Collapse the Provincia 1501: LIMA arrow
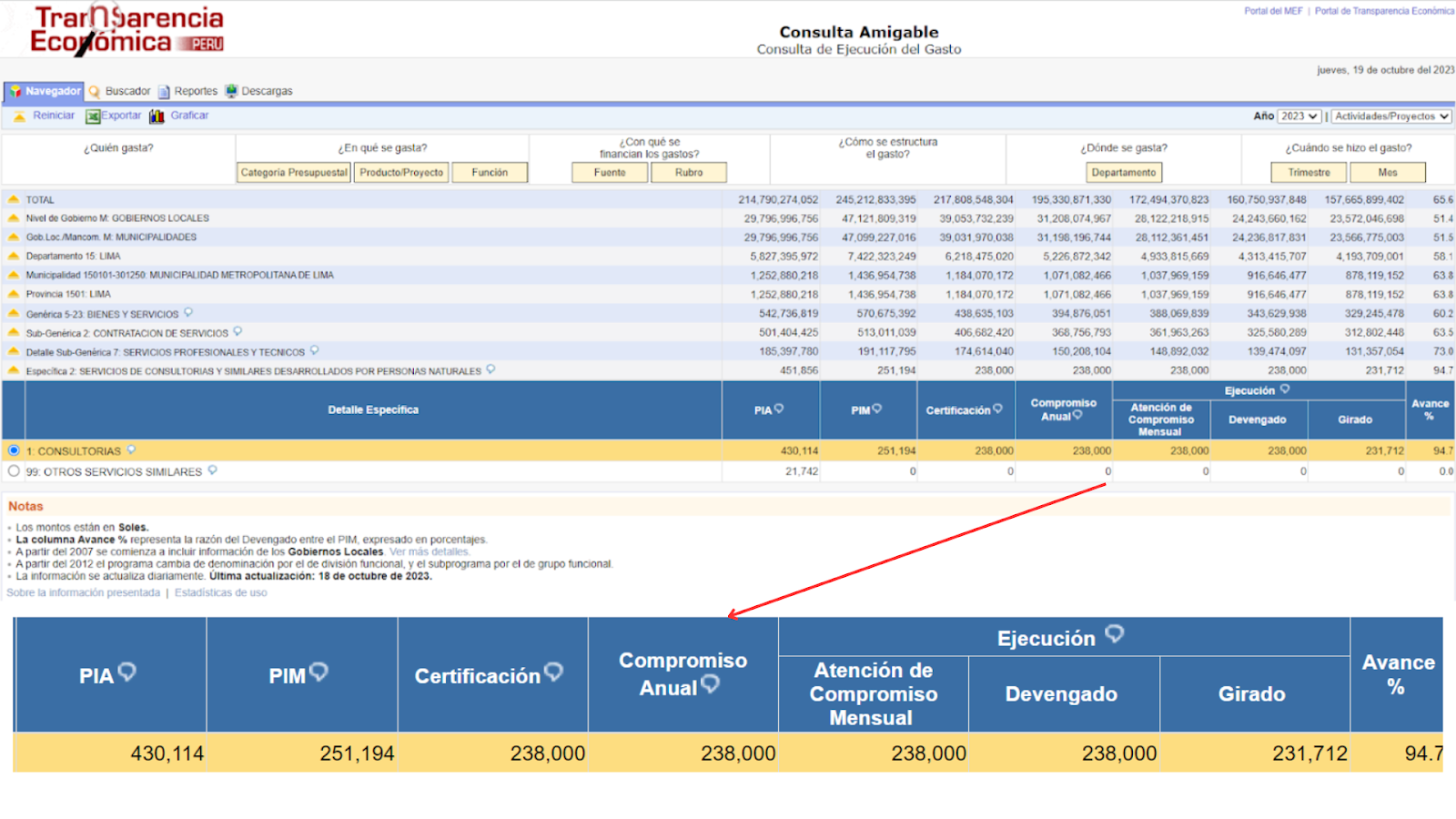 point(14,294)
